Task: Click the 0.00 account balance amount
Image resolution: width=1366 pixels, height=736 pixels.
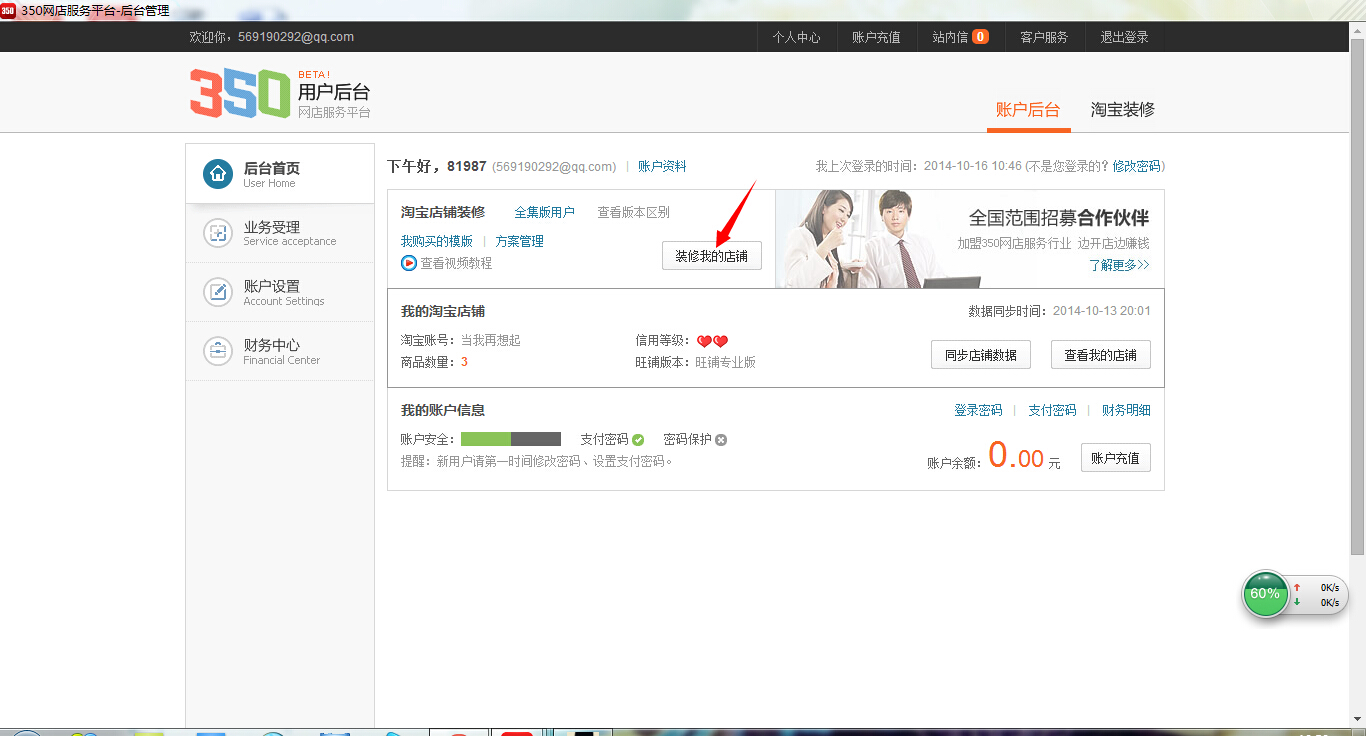Action: pyautogui.click(x=1016, y=457)
